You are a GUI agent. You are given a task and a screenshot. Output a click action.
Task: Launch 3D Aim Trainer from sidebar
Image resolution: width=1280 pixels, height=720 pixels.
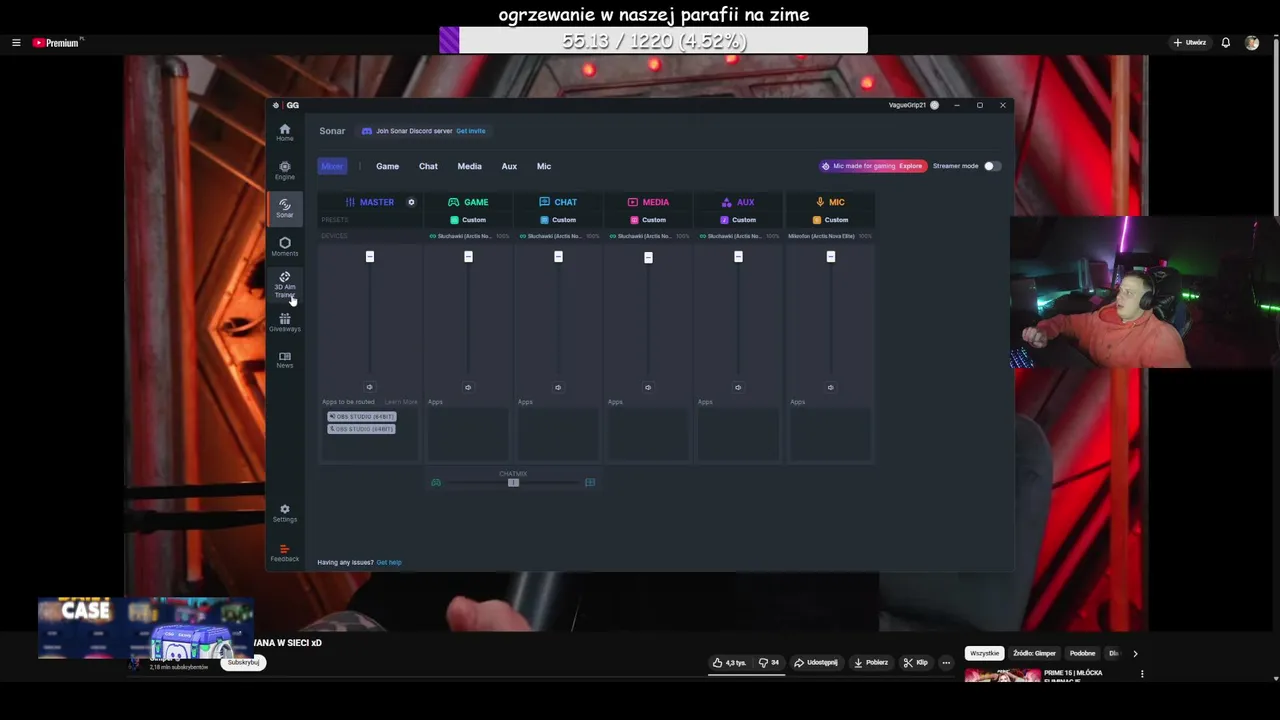click(x=285, y=284)
